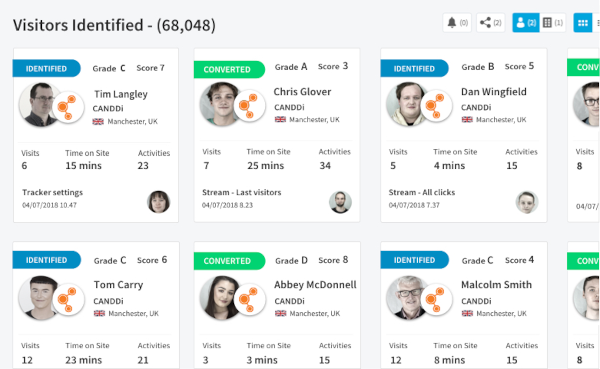Open the CANDDi logo on Dan Wingfield's card
This screenshot has width=600, height=369.
(436, 106)
